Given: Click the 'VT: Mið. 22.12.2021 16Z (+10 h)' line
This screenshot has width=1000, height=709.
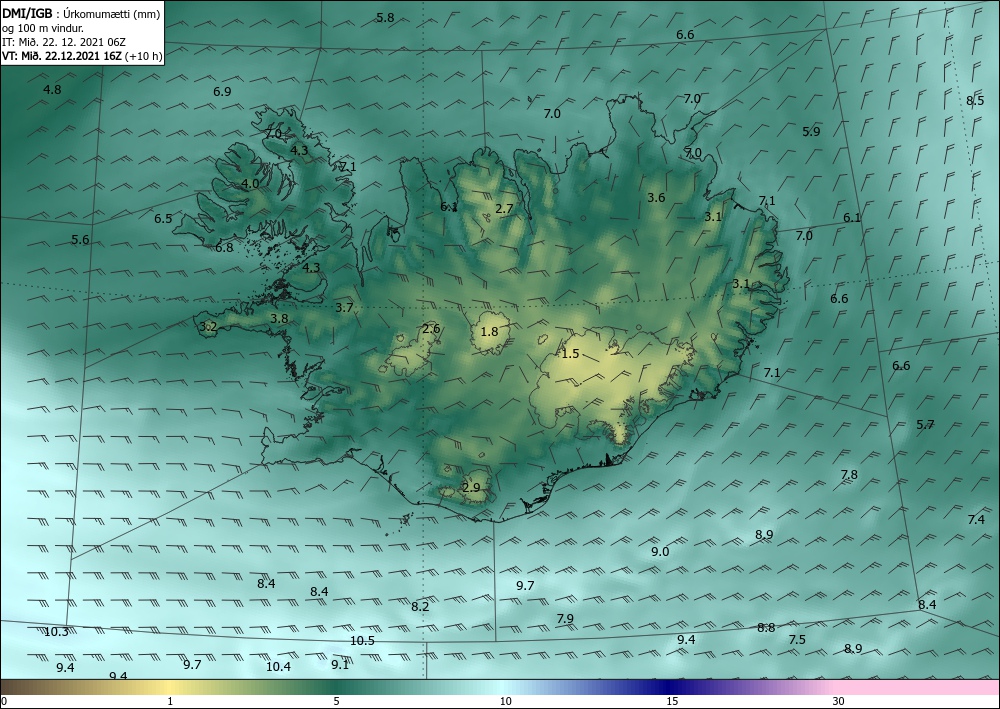Looking at the screenshot, I should coord(82,56).
